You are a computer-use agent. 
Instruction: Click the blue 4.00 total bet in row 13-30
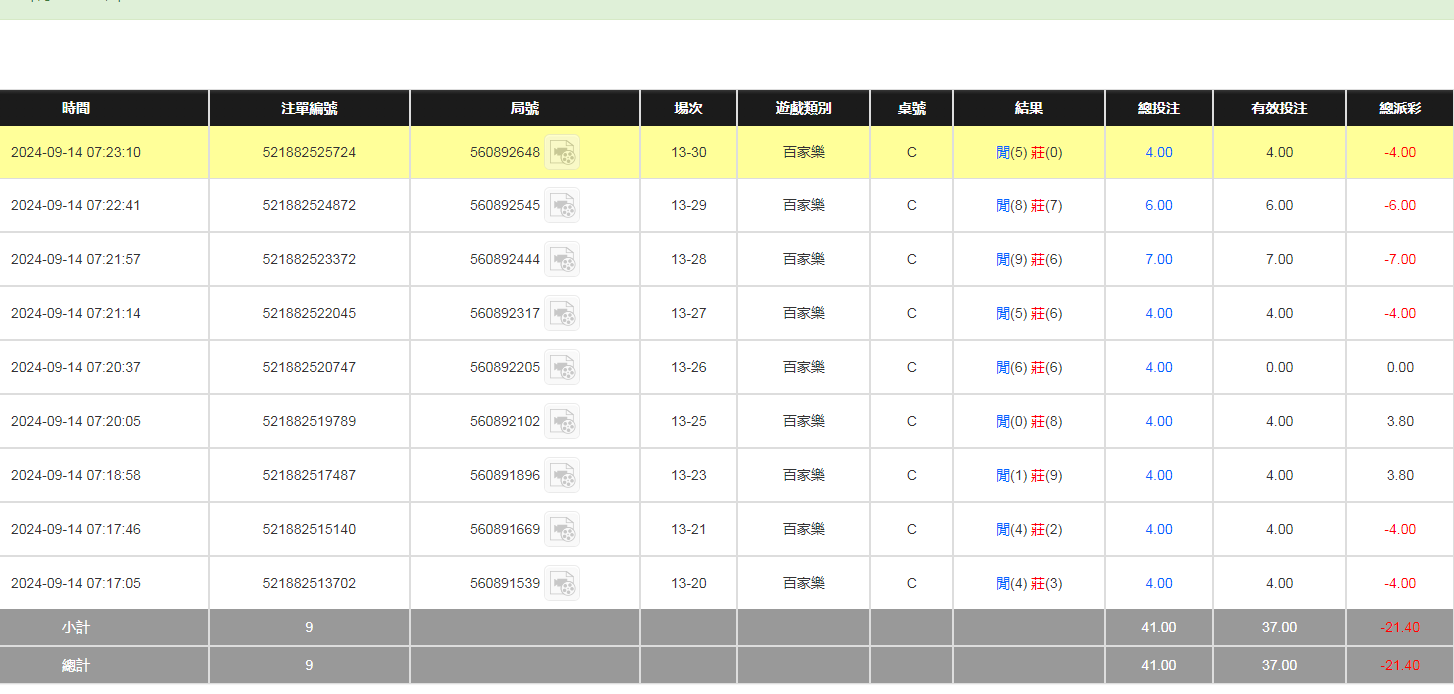[1158, 153]
